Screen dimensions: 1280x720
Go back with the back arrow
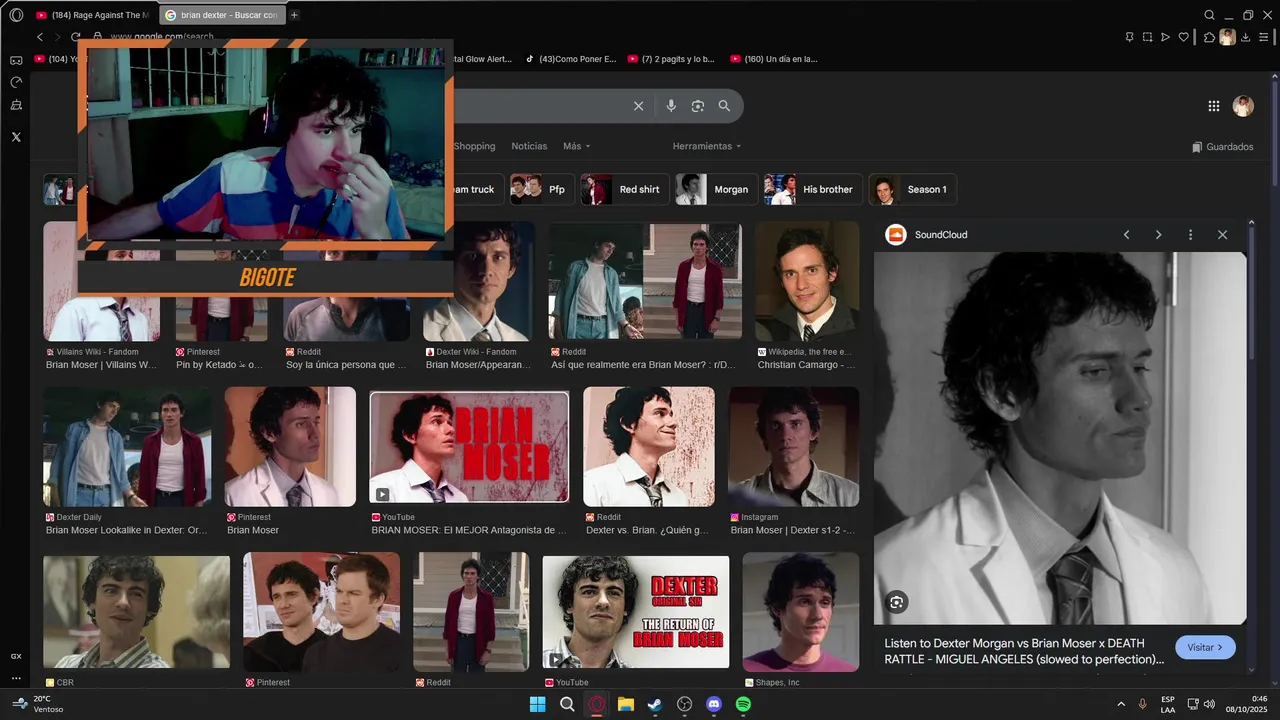tap(40, 37)
